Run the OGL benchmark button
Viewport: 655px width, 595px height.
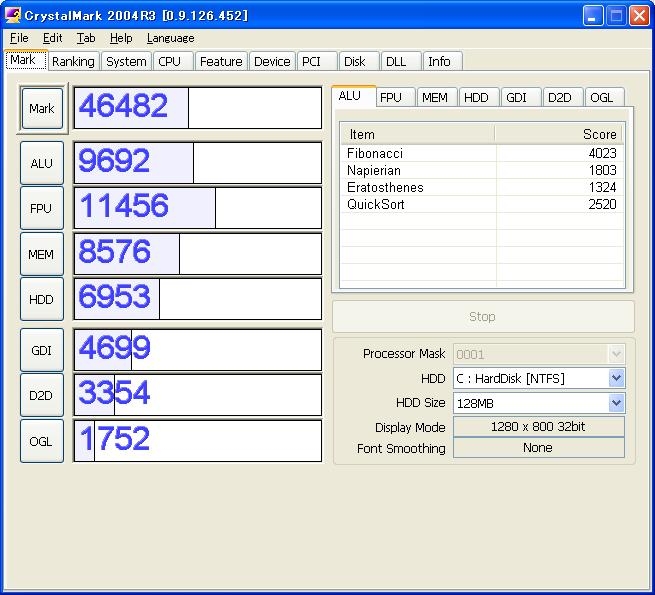coord(41,440)
